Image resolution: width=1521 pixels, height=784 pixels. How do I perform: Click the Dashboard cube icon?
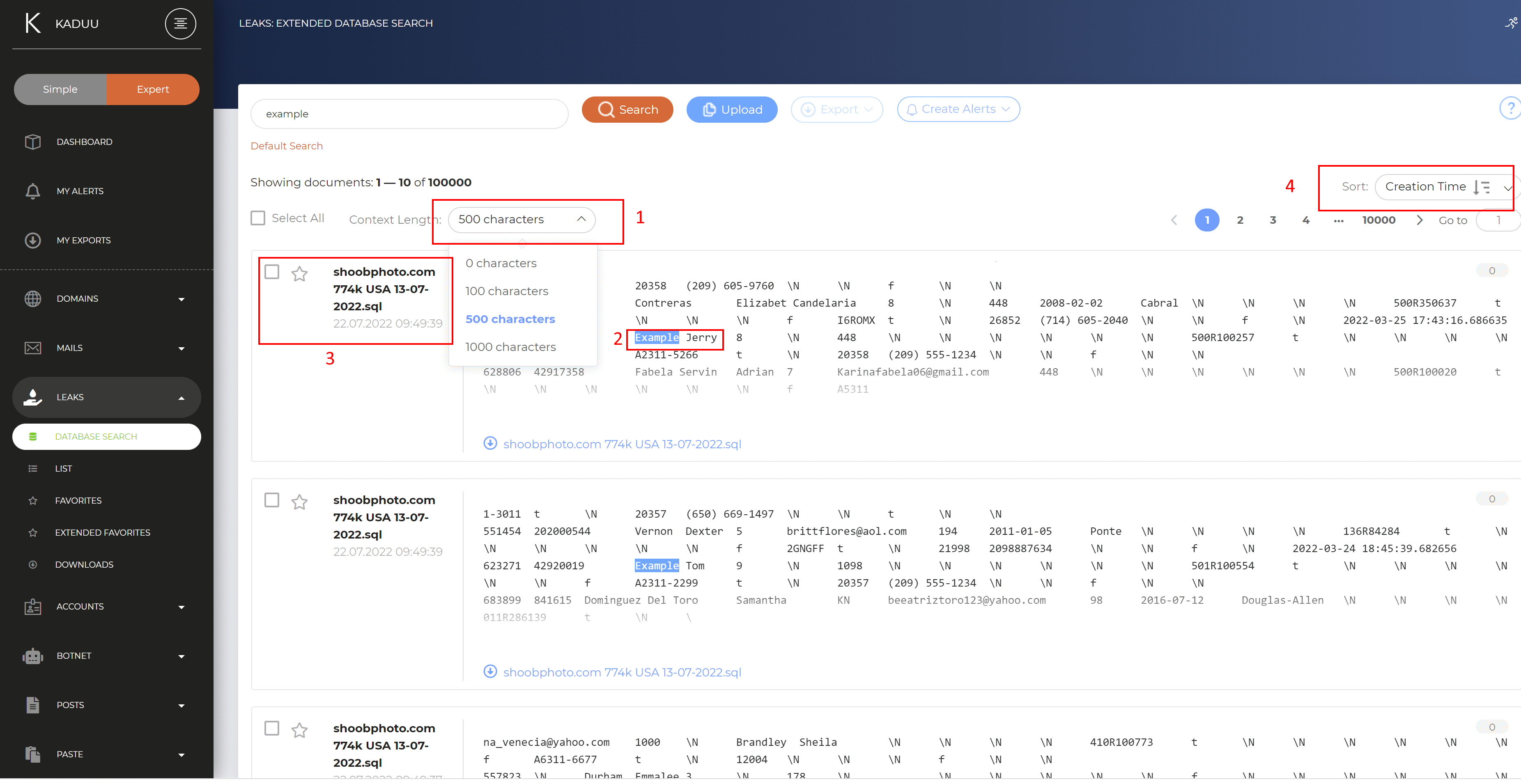32,142
